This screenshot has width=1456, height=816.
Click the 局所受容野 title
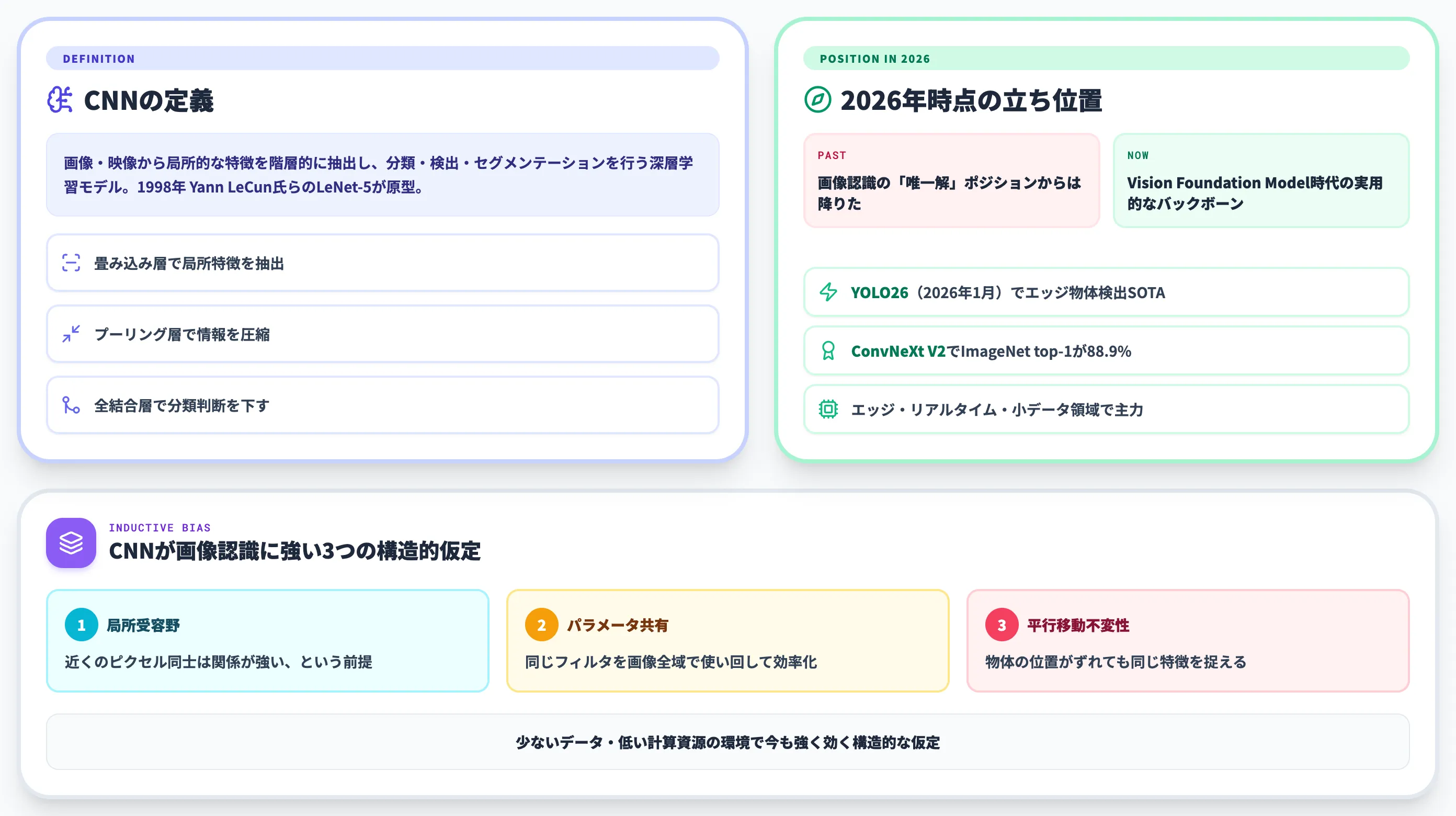tap(144, 626)
